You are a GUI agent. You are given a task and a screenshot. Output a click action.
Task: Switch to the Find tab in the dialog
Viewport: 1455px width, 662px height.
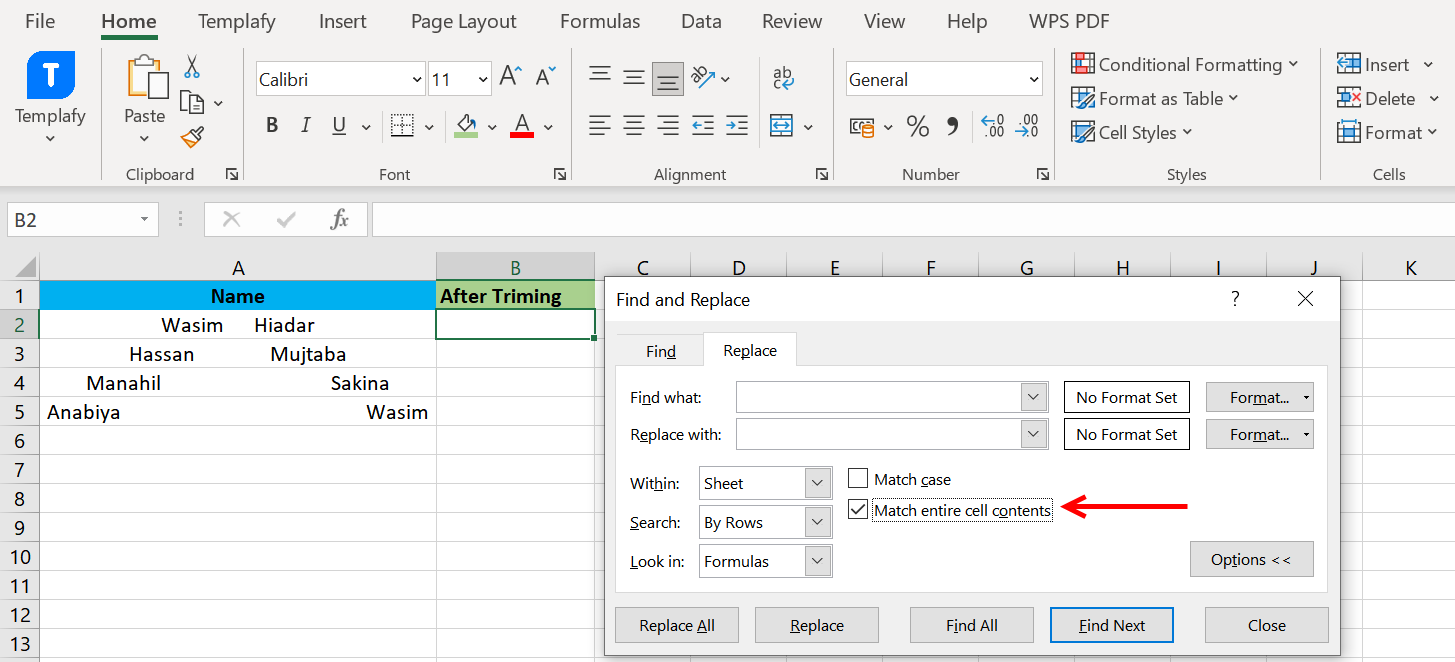pos(659,350)
